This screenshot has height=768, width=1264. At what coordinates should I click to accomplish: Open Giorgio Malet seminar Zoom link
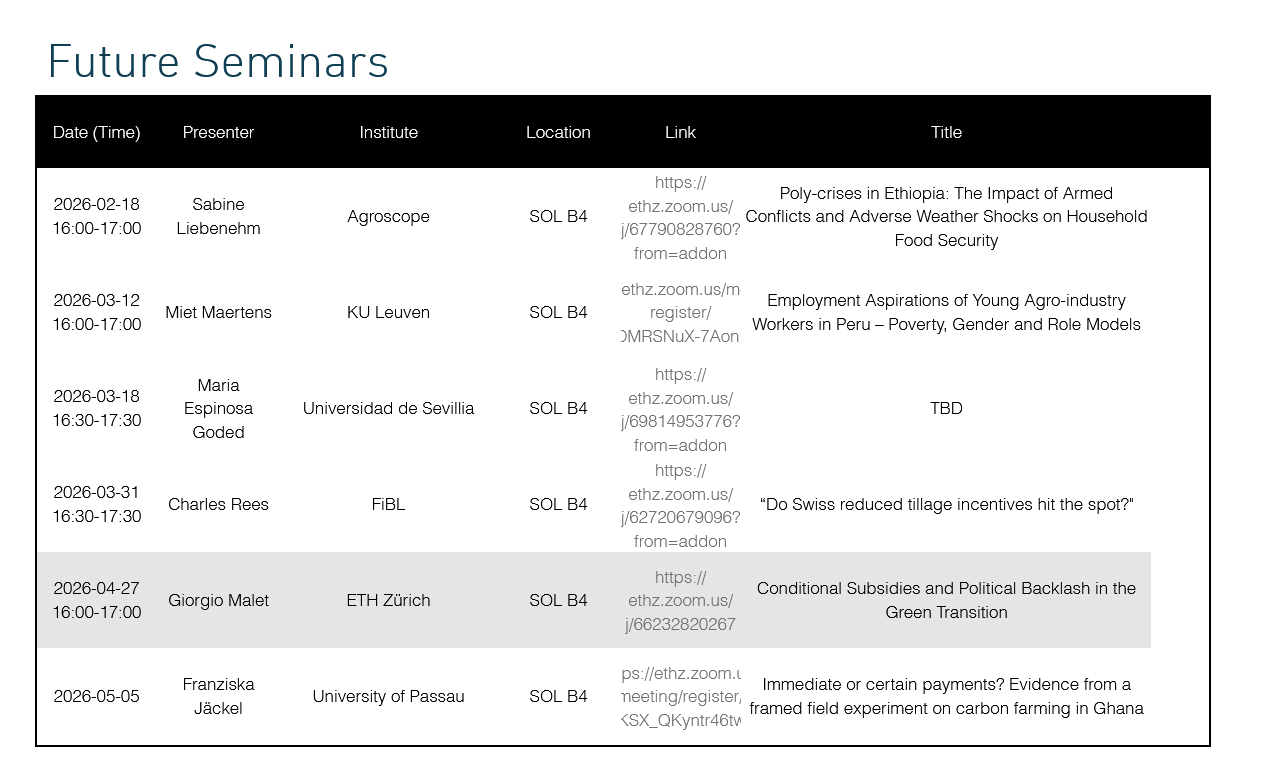coord(680,601)
